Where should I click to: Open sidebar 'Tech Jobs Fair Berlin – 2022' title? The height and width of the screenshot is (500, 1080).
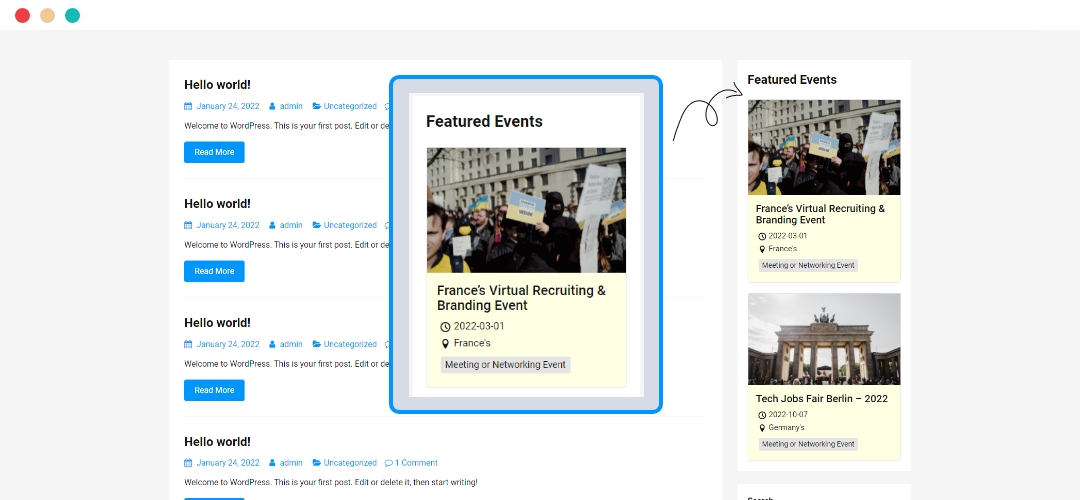(821, 398)
